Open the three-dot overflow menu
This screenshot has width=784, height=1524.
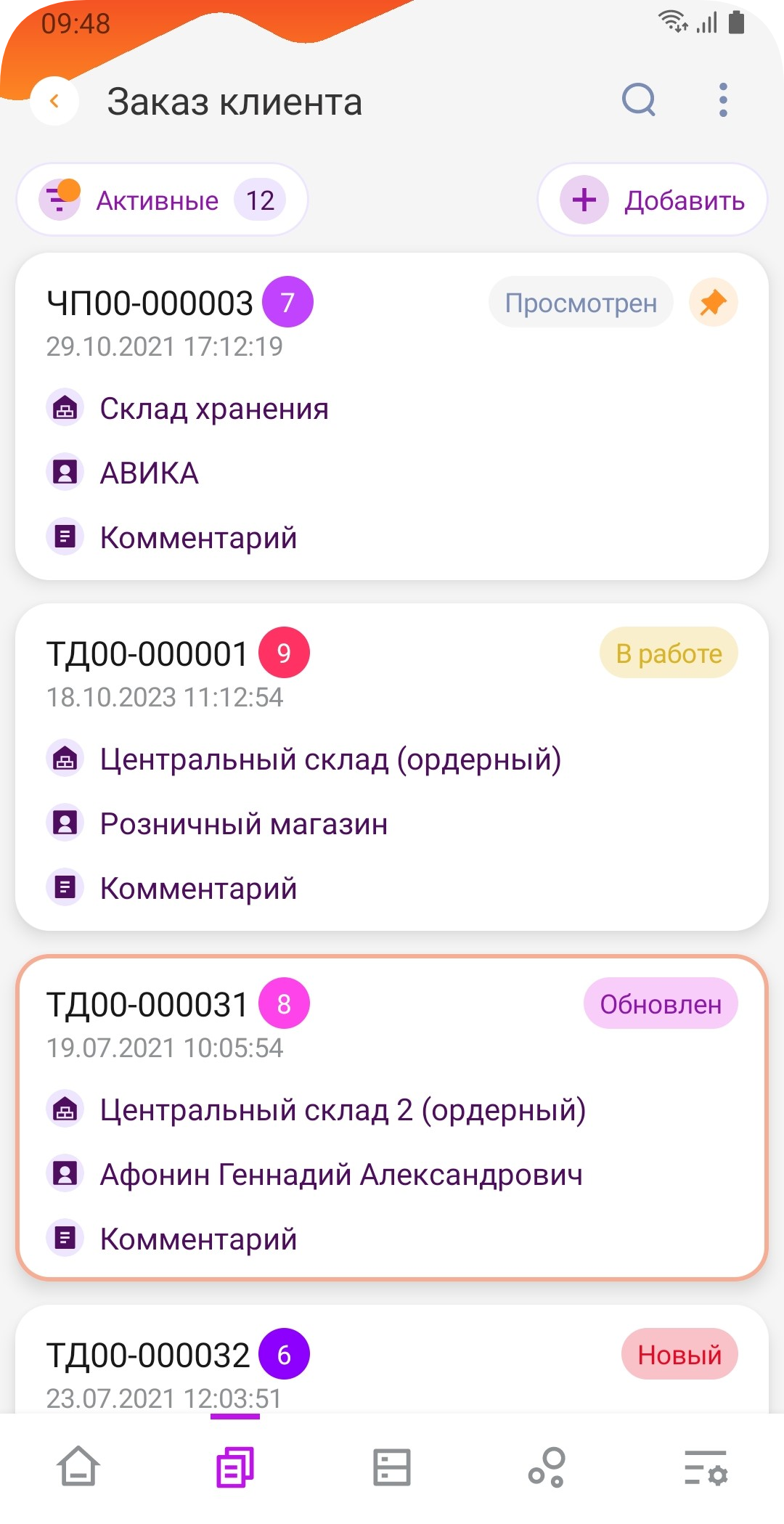(722, 100)
